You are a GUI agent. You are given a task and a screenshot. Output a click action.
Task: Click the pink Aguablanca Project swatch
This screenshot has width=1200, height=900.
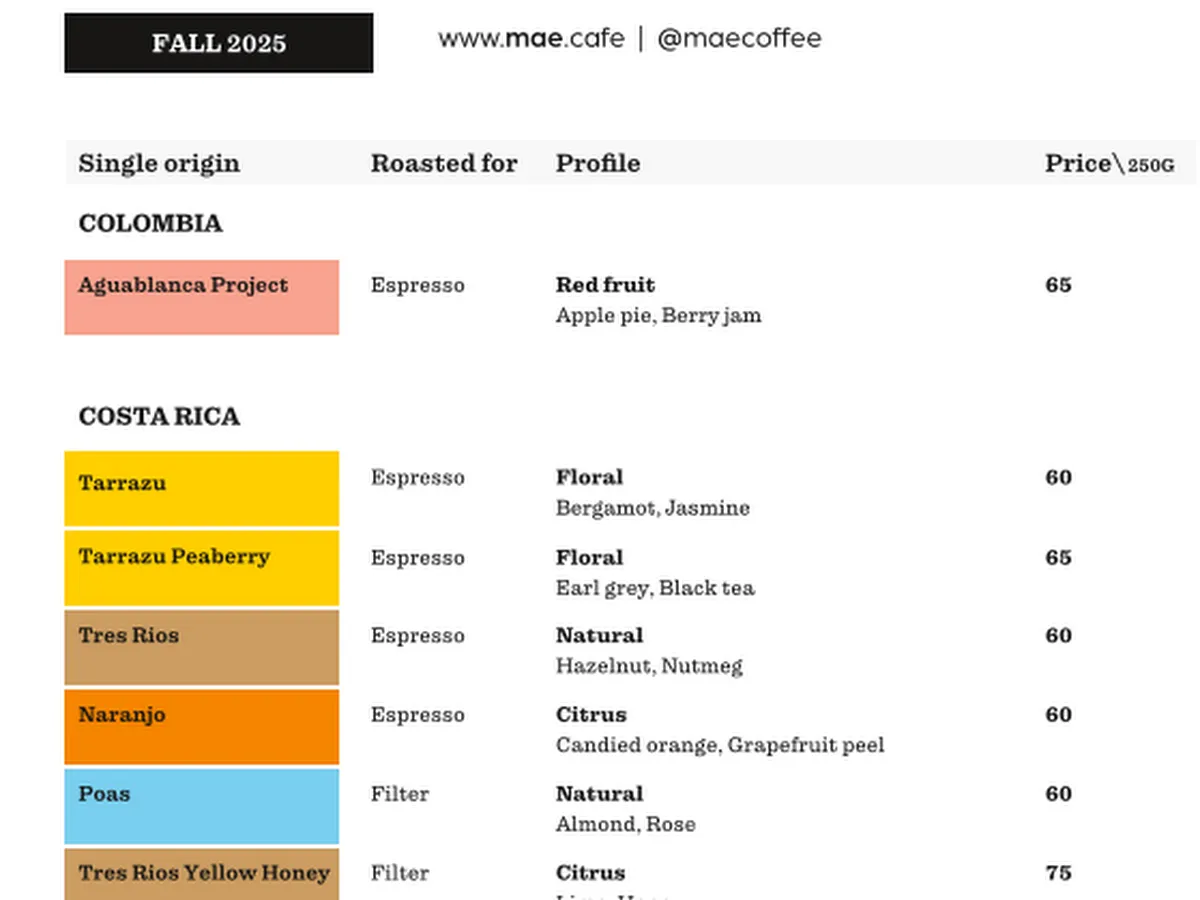[202, 297]
